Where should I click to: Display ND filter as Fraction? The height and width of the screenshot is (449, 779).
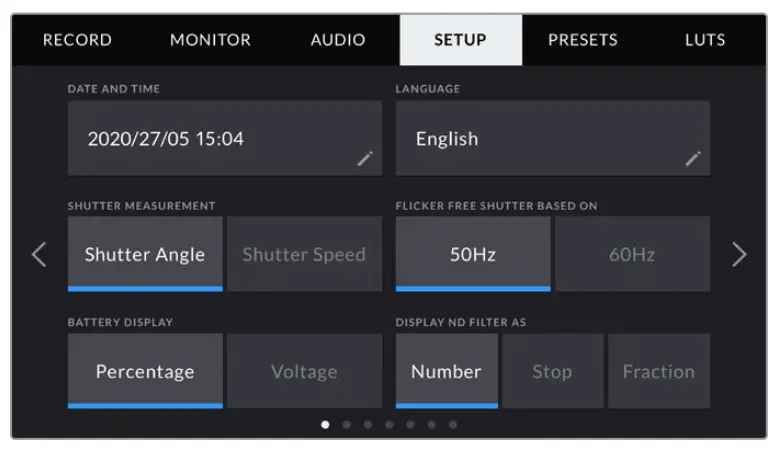pyautogui.click(x=658, y=371)
